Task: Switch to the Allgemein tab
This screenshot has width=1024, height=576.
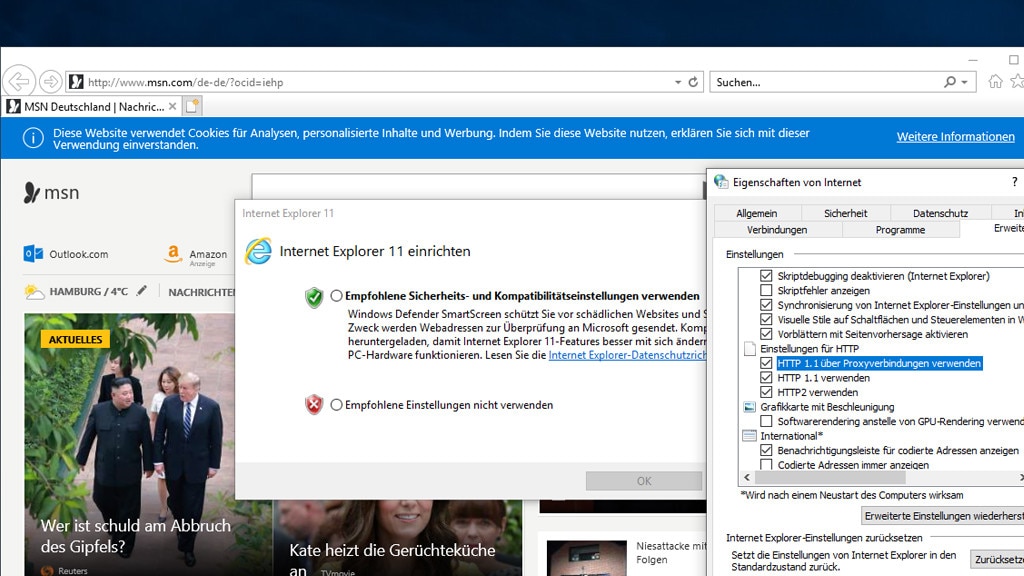Action: (x=756, y=213)
